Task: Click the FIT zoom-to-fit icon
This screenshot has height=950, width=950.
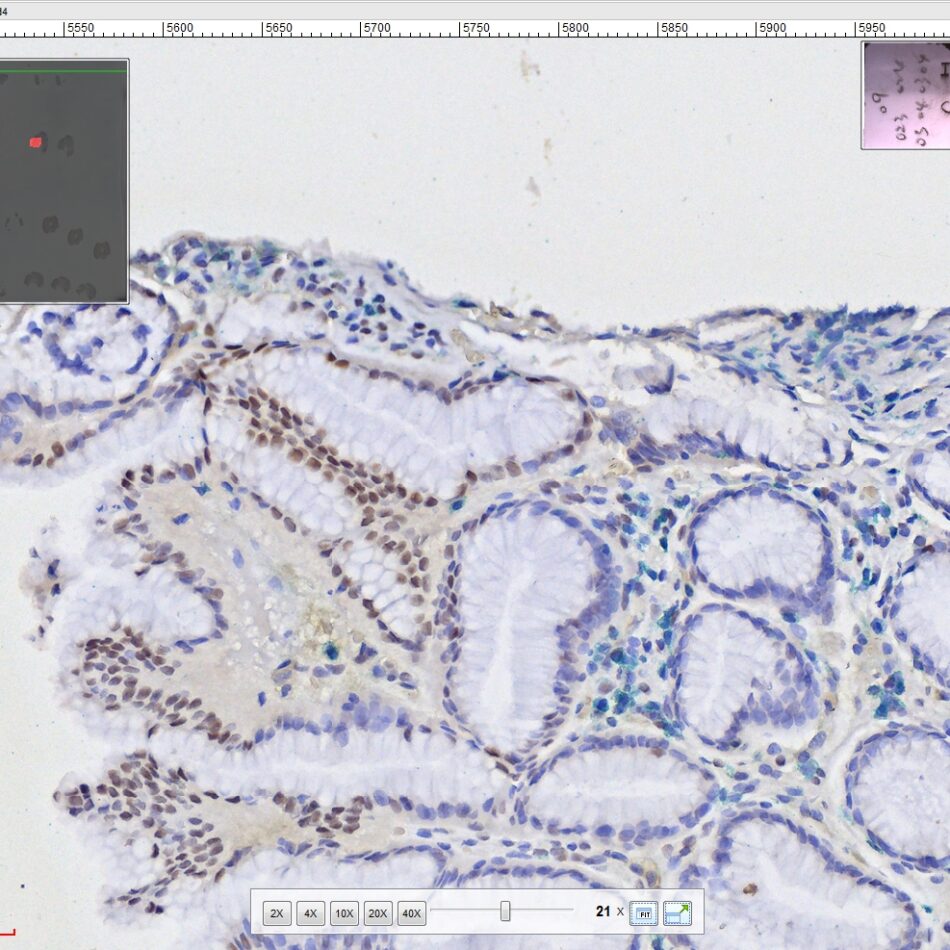Action: click(643, 913)
